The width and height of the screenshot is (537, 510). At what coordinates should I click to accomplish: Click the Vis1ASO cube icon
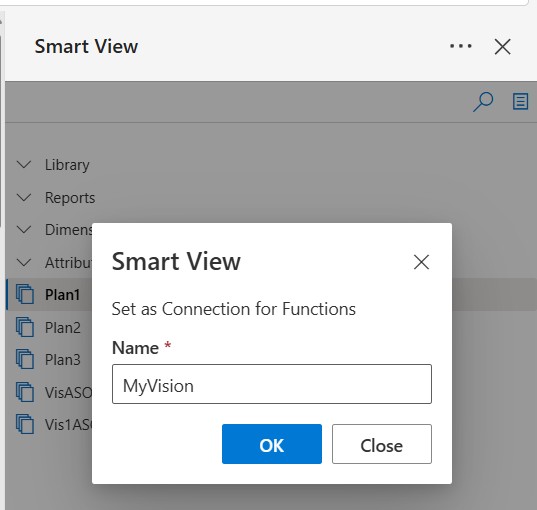click(25, 424)
